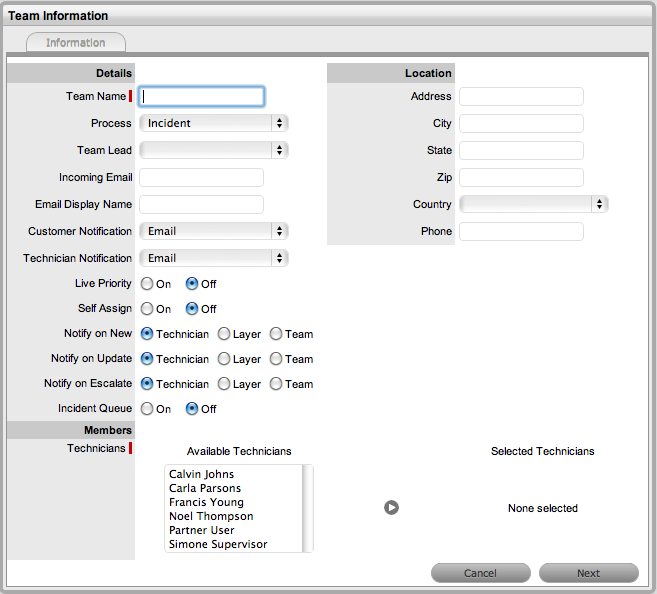This screenshot has height=594, width=657.
Task: Select Calvin Johns from the technician list
Action: click(202, 474)
